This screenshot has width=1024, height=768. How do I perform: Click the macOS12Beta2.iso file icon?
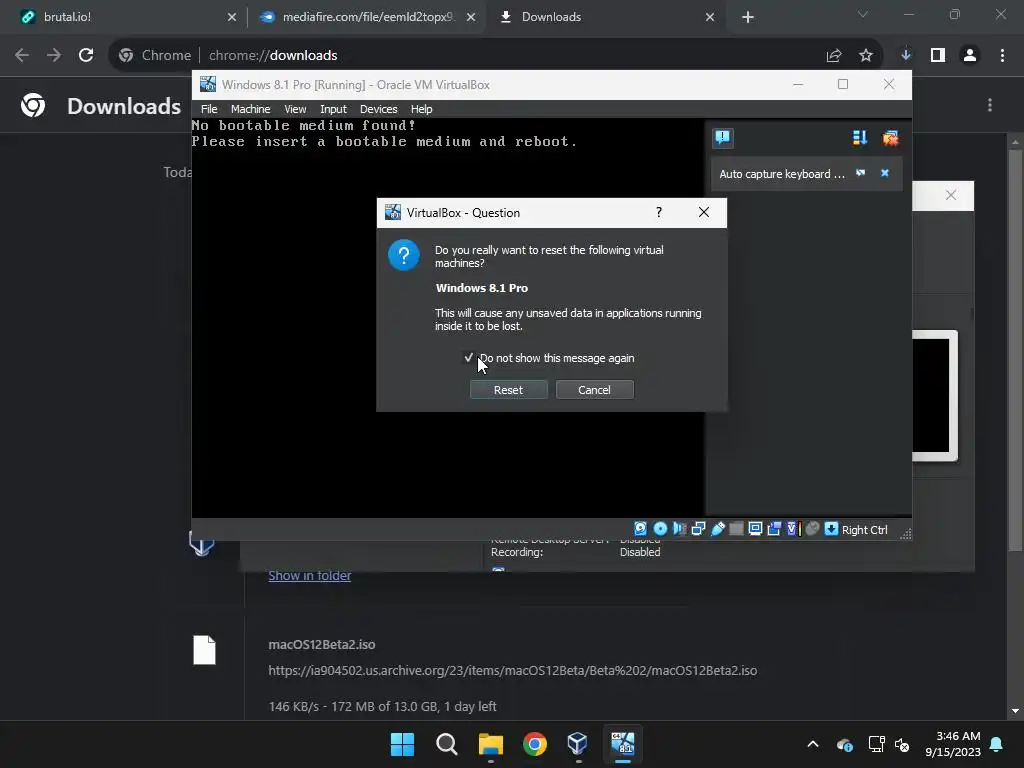click(204, 650)
